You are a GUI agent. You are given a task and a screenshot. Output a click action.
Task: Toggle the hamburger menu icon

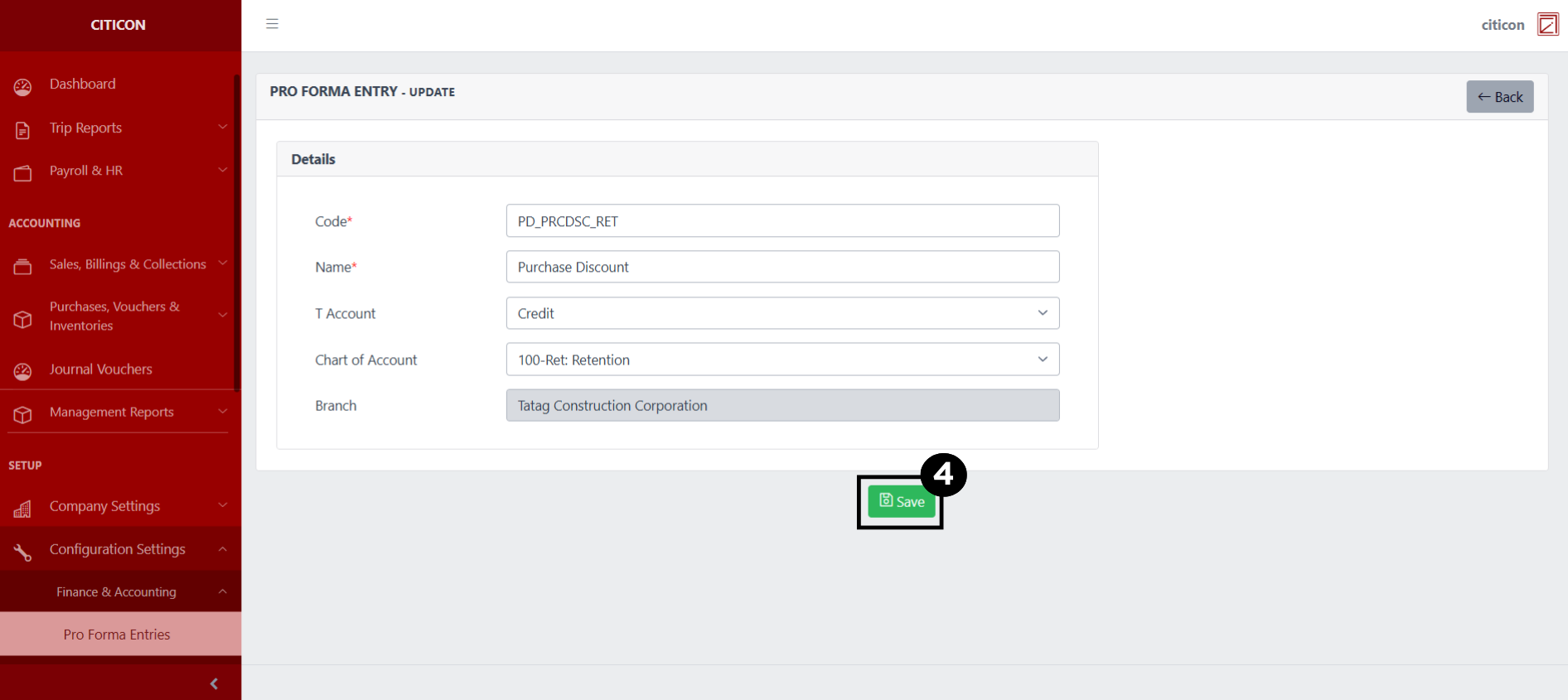(x=272, y=24)
